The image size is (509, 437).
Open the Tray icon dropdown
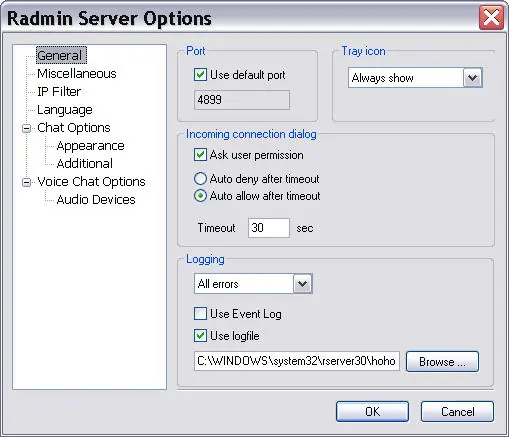(x=415, y=78)
